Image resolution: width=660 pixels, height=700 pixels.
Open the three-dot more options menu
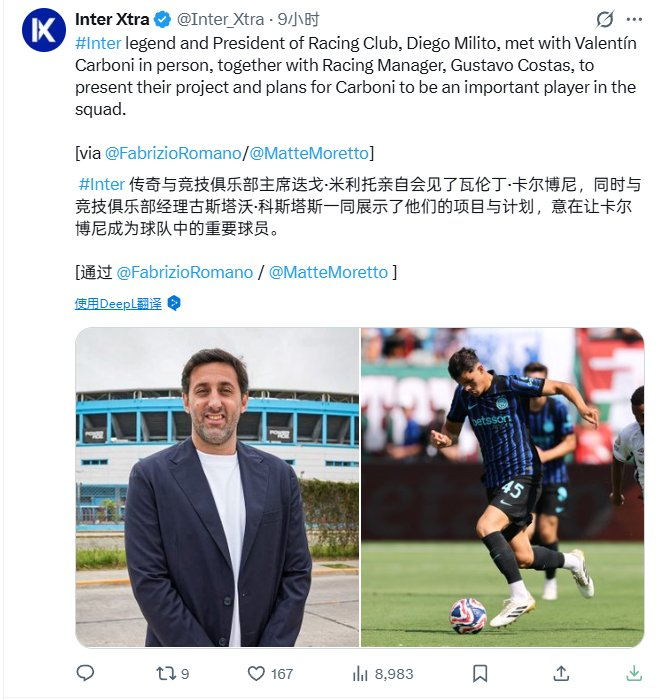pyautogui.click(x=634, y=19)
